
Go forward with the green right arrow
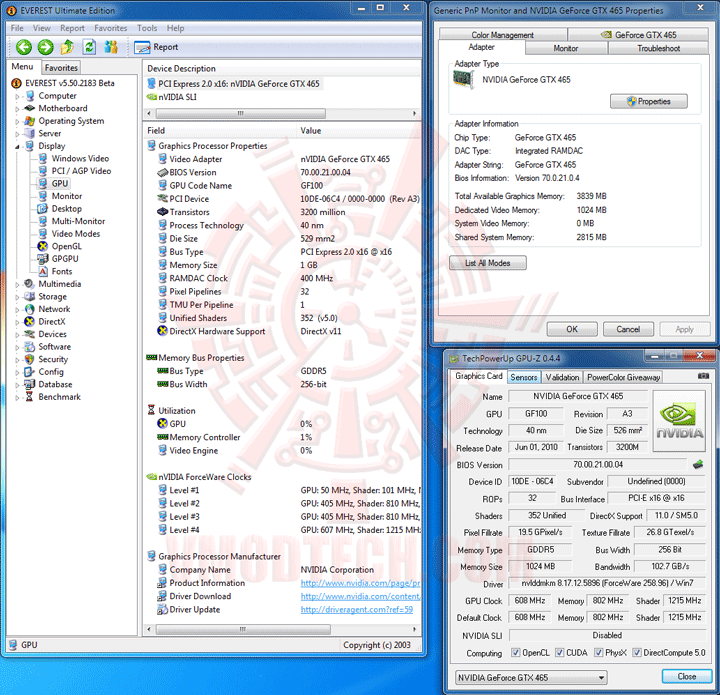(45, 47)
